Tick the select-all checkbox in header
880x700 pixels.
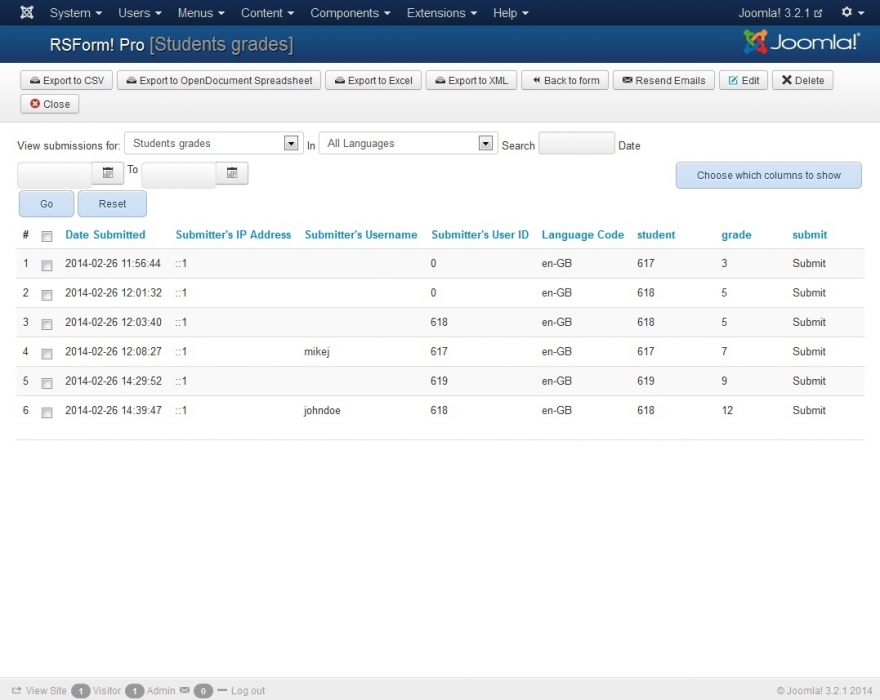(47, 236)
